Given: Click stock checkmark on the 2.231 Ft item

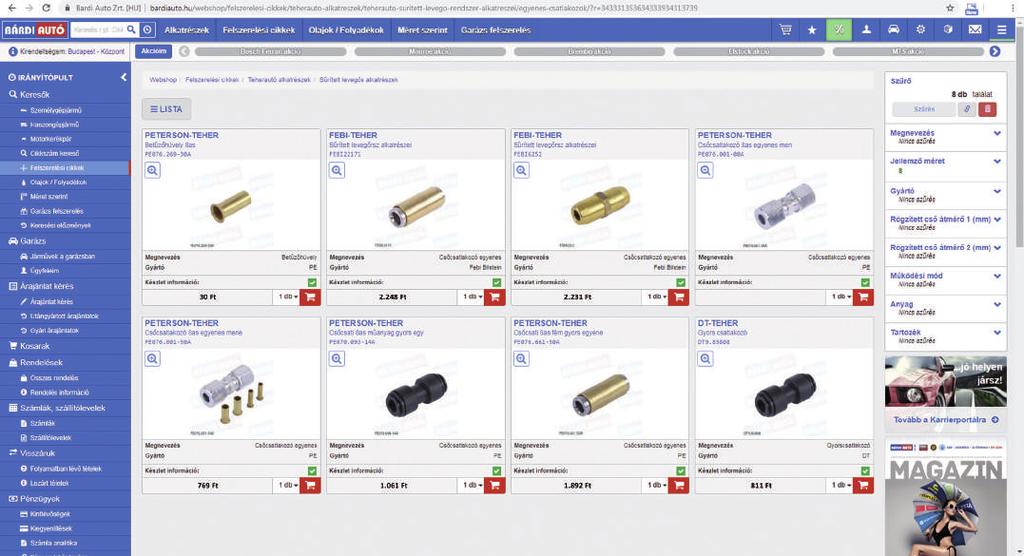Looking at the screenshot, I should point(681,283).
